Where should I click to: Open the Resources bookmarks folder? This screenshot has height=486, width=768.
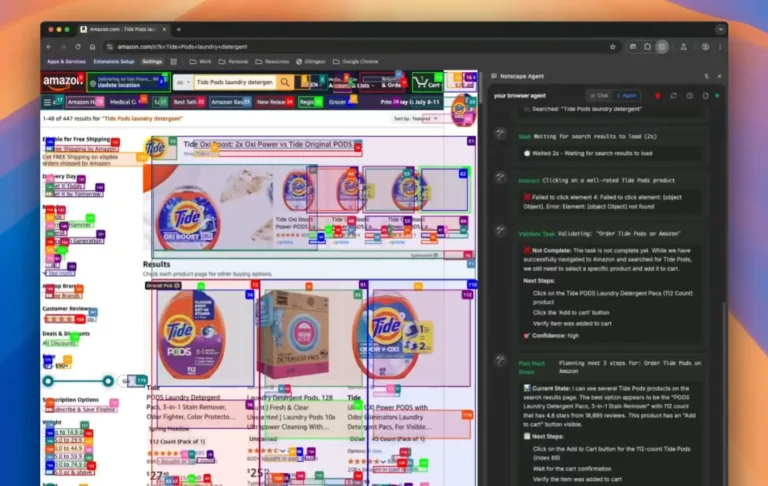[272, 62]
